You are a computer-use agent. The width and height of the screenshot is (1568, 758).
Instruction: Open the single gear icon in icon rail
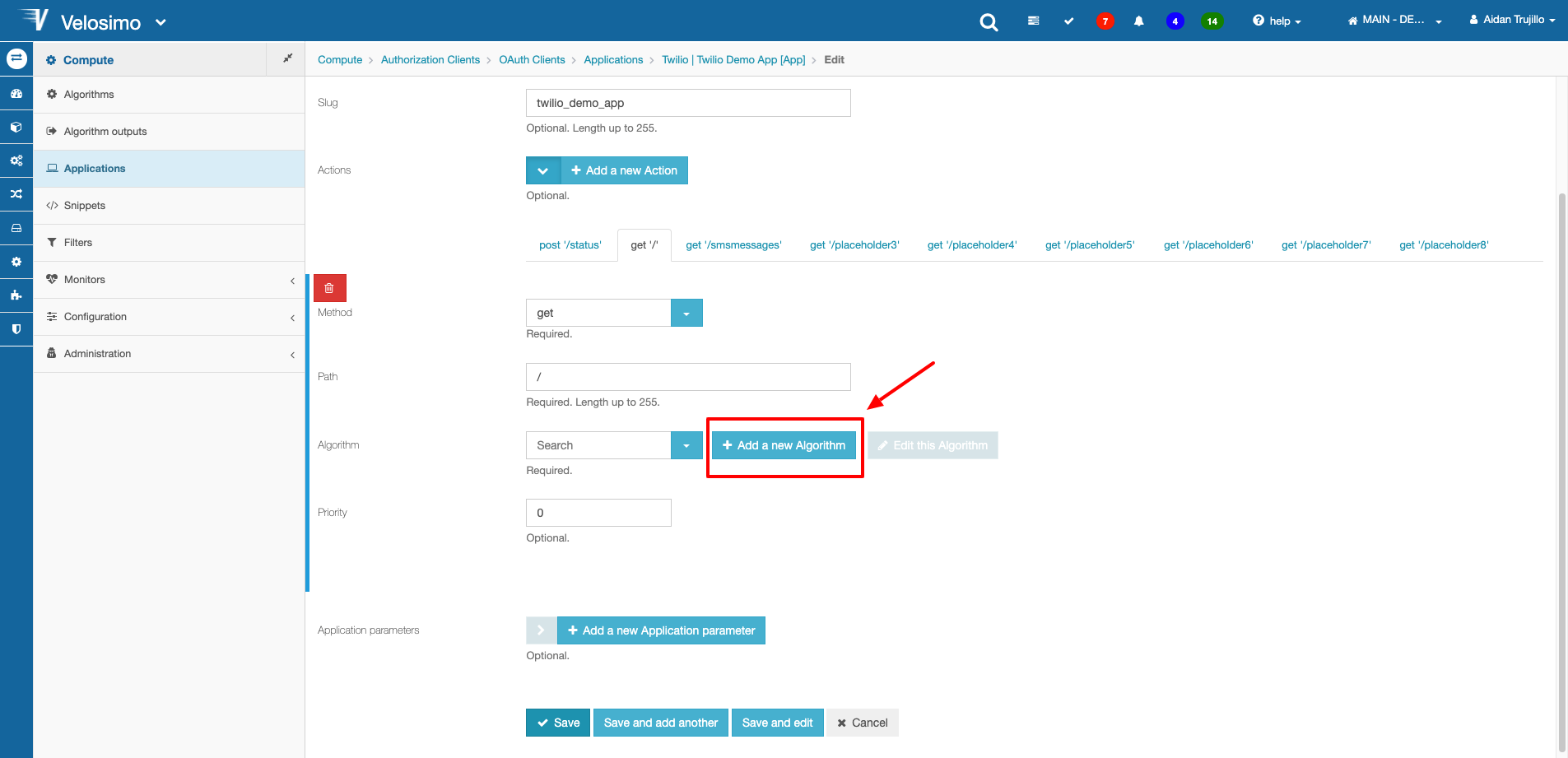16,262
